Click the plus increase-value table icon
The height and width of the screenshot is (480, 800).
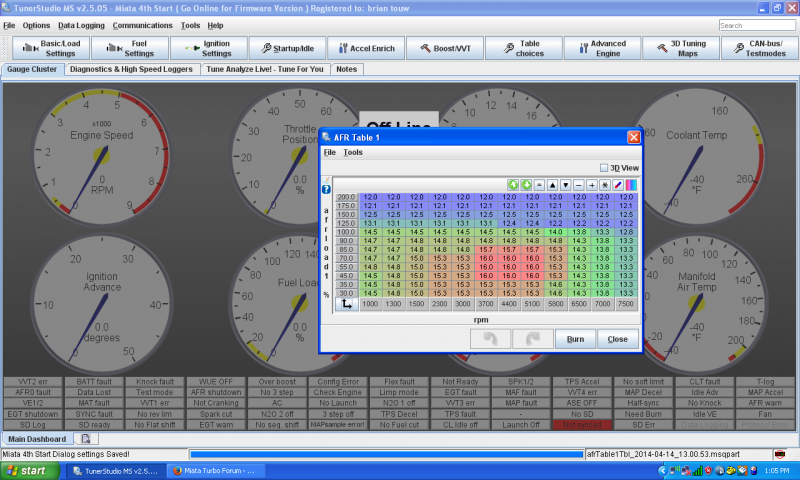(592, 185)
